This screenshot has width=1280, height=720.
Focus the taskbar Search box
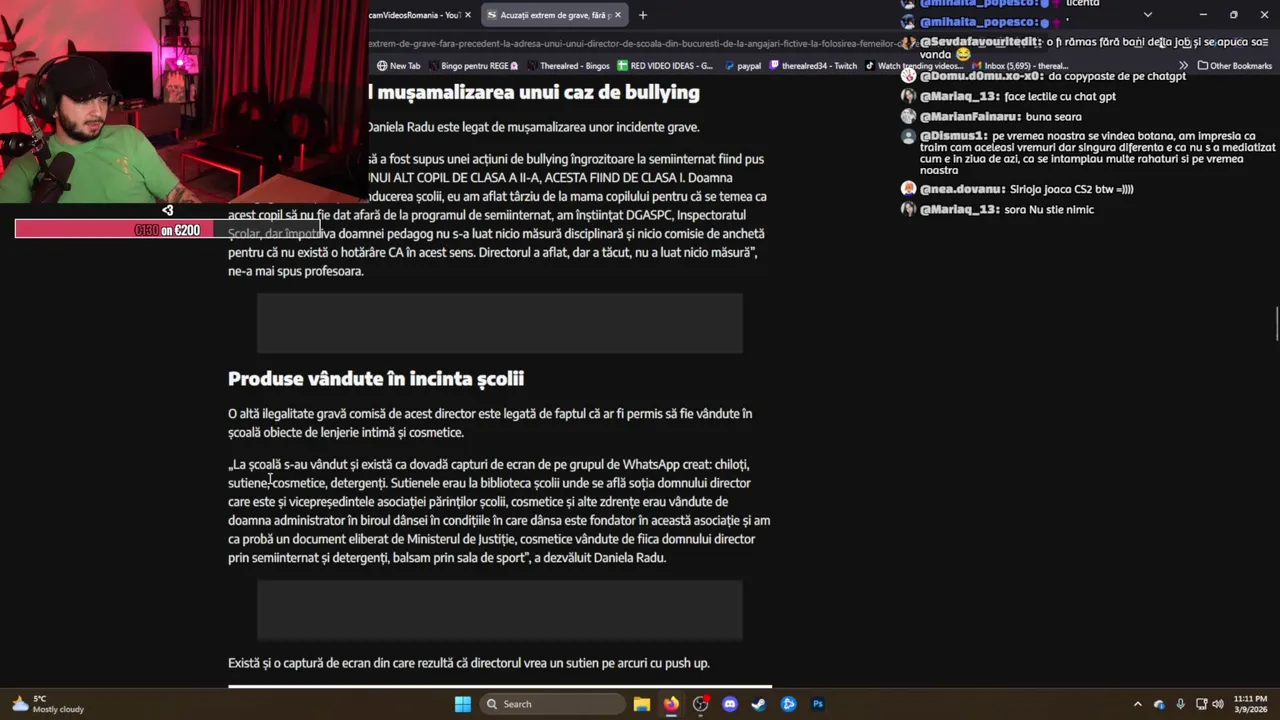(x=553, y=704)
